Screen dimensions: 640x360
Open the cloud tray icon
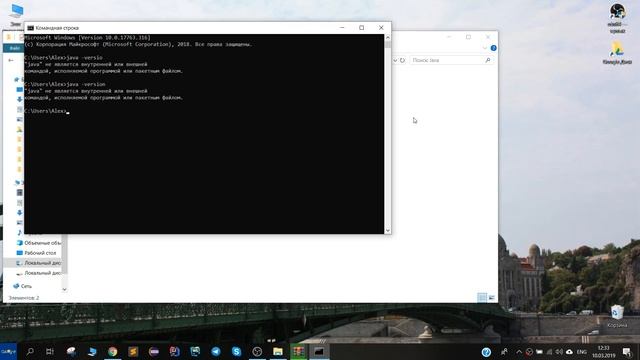tap(569, 352)
